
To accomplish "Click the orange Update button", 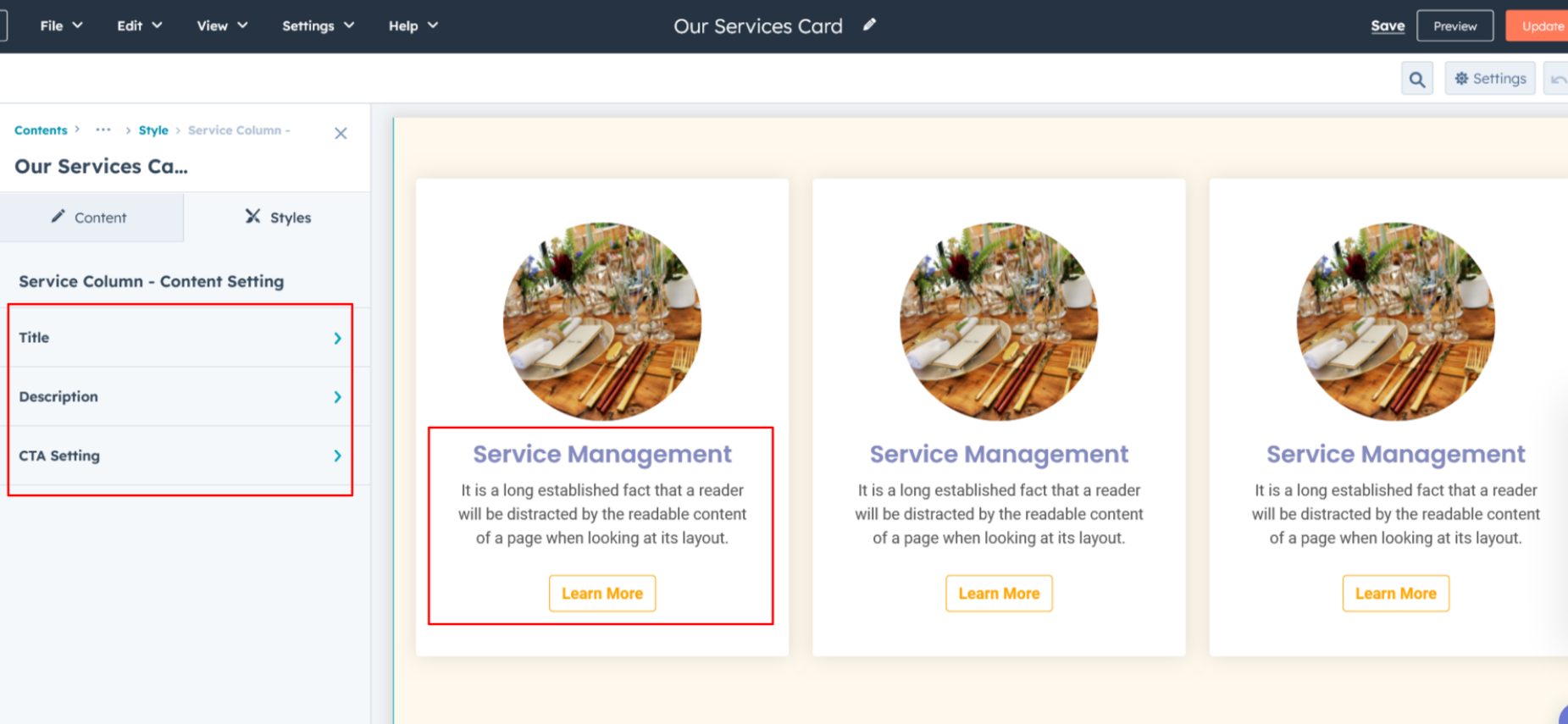I will [x=1543, y=25].
